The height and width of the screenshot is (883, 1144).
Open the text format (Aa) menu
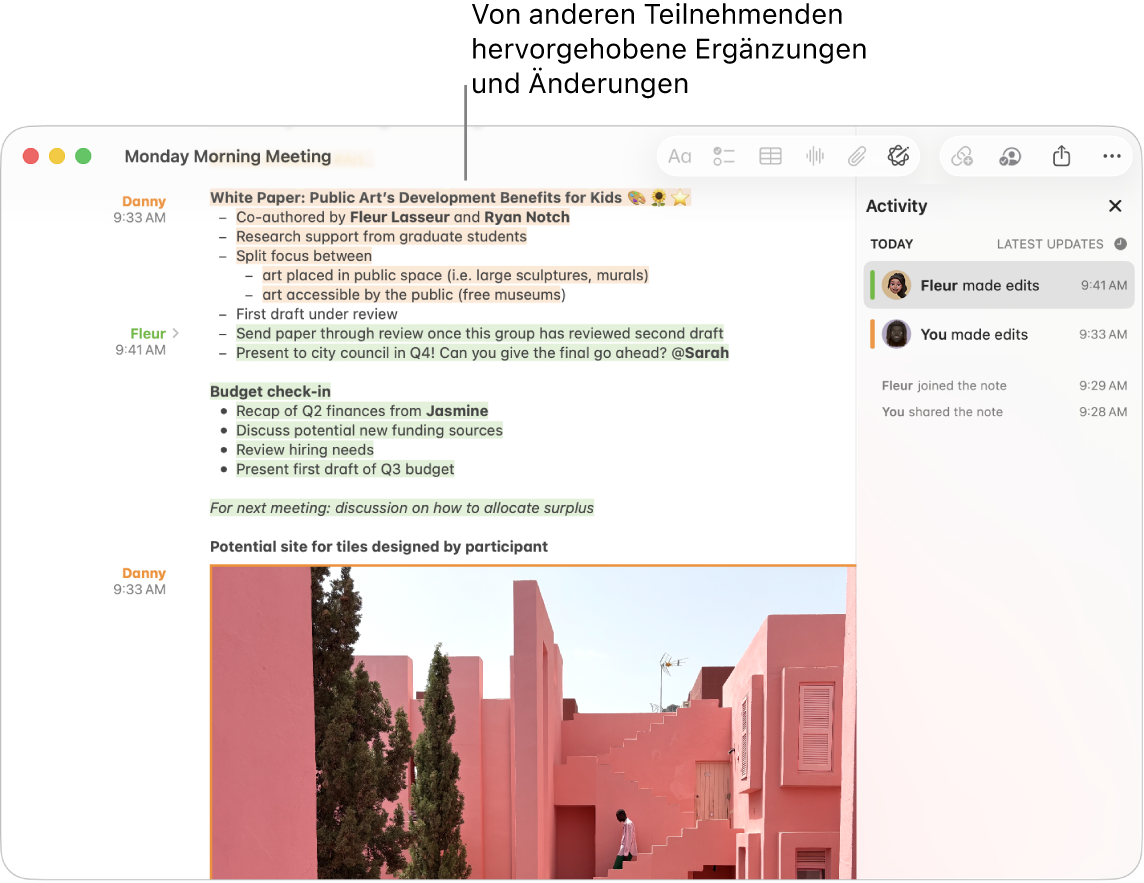679,156
